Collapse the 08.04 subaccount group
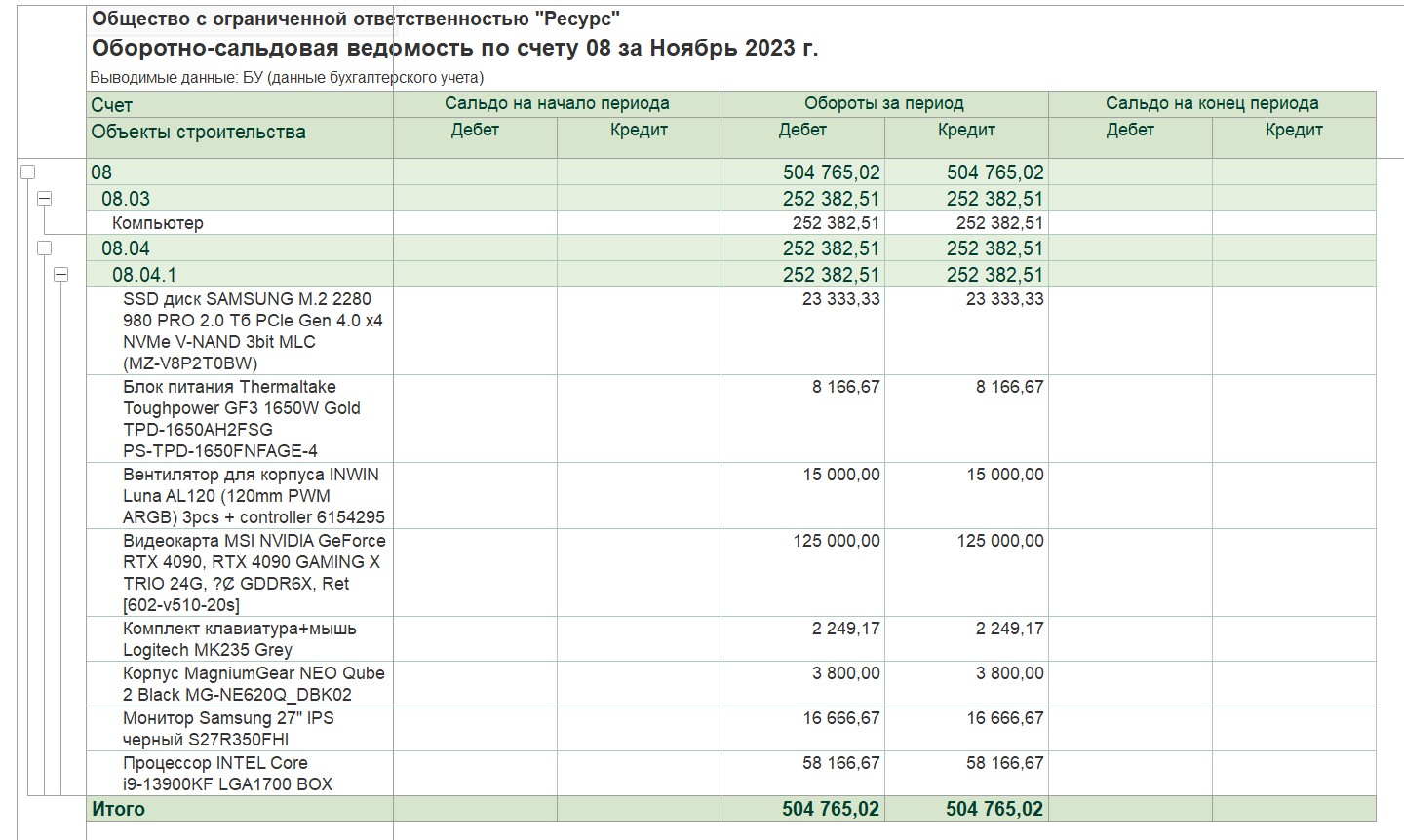Image resolution: width=1404 pixels, height=840 pixels. click(x=44, y=248)
